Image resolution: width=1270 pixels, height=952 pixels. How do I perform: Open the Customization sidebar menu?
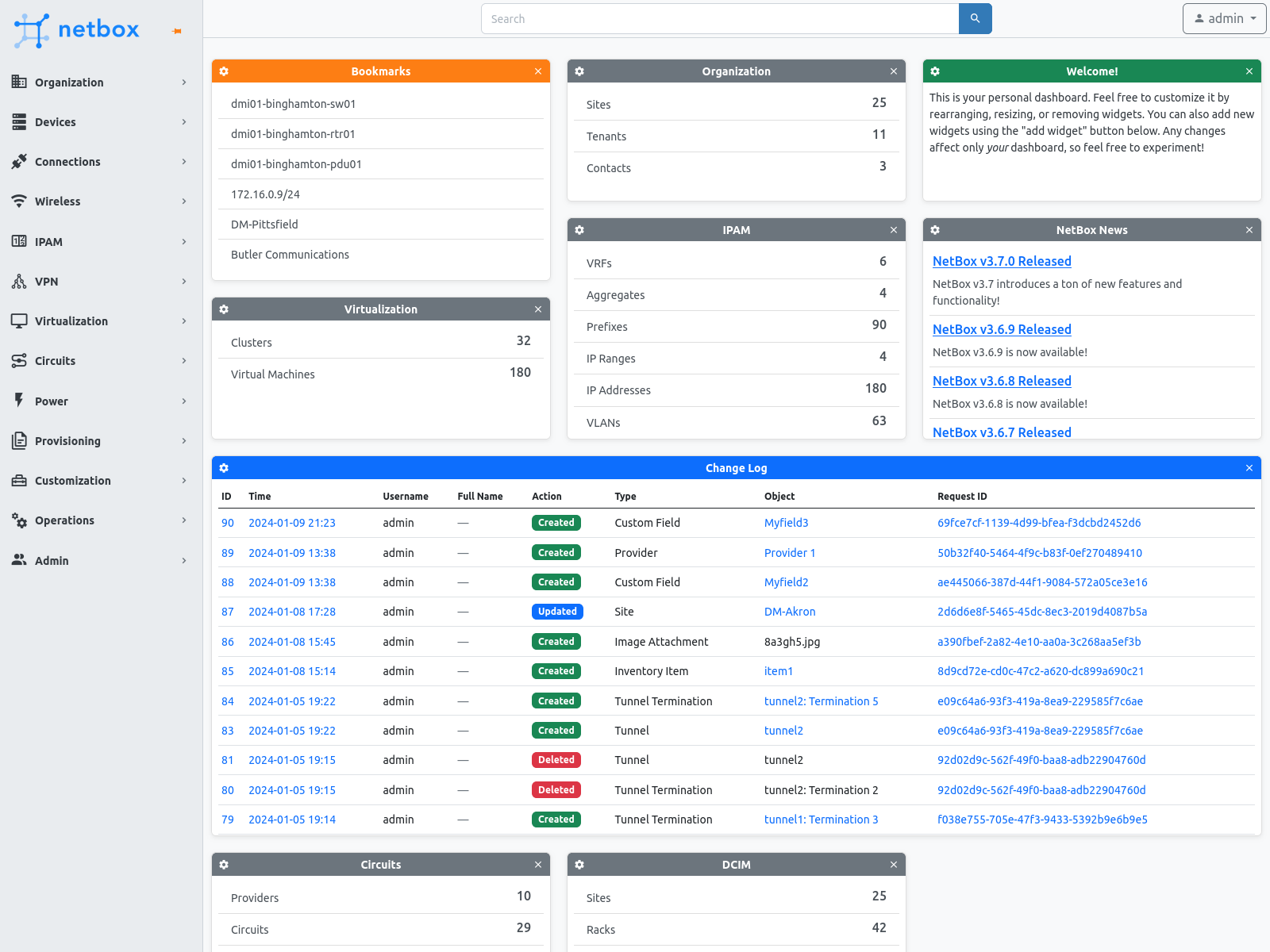coord(73,480)
